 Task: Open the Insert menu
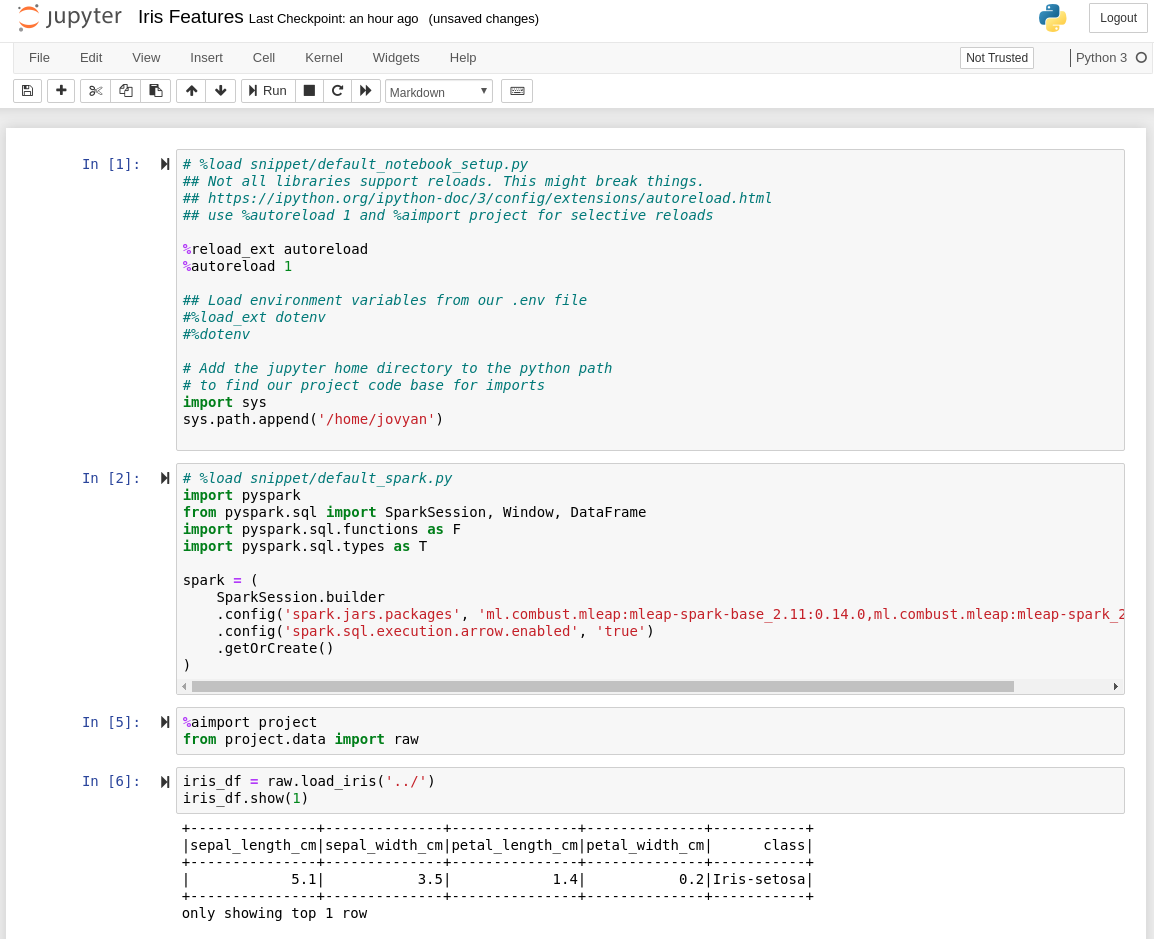click(206, 57)
